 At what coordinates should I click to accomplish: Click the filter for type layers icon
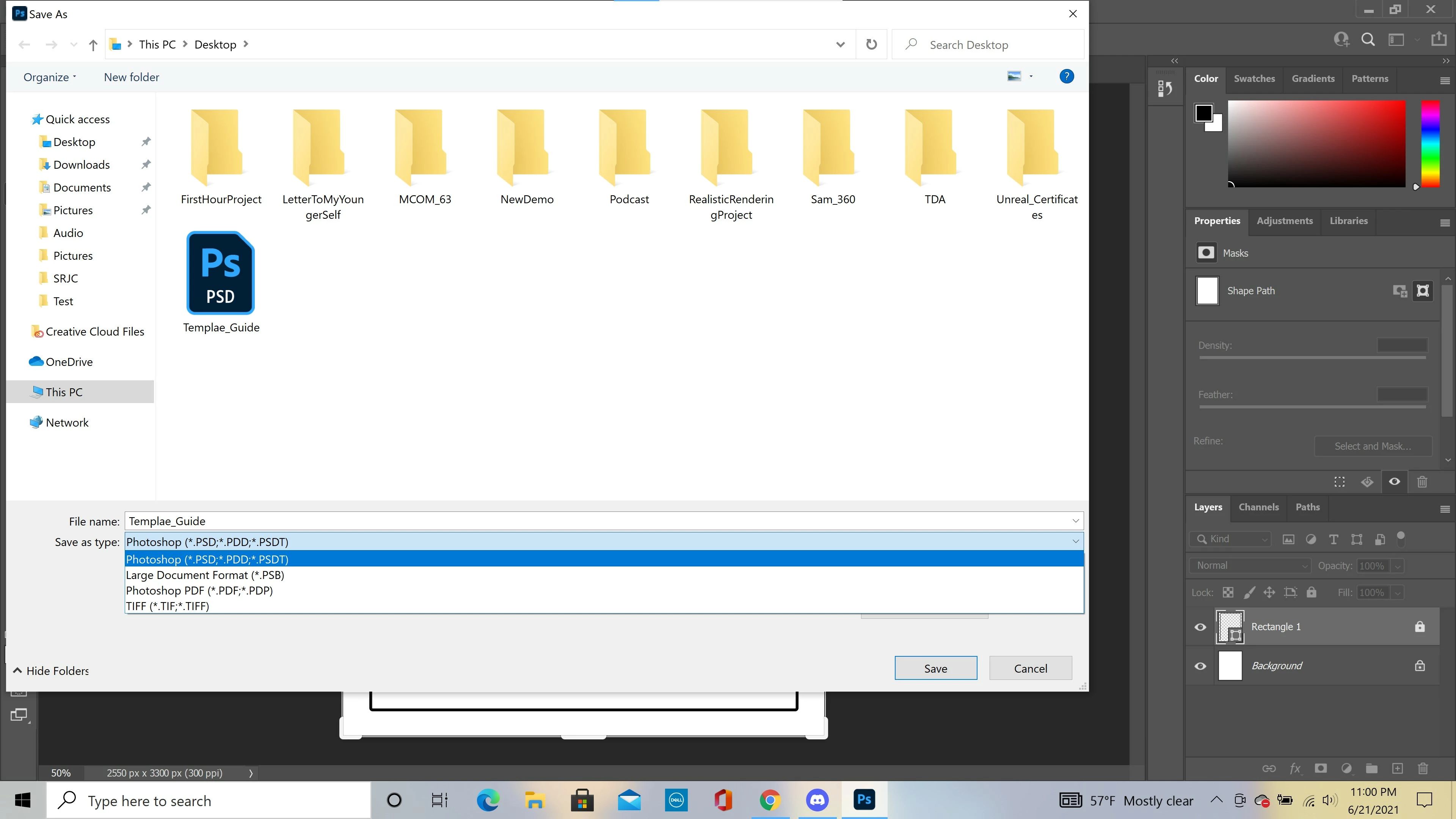pos(1334,539)
